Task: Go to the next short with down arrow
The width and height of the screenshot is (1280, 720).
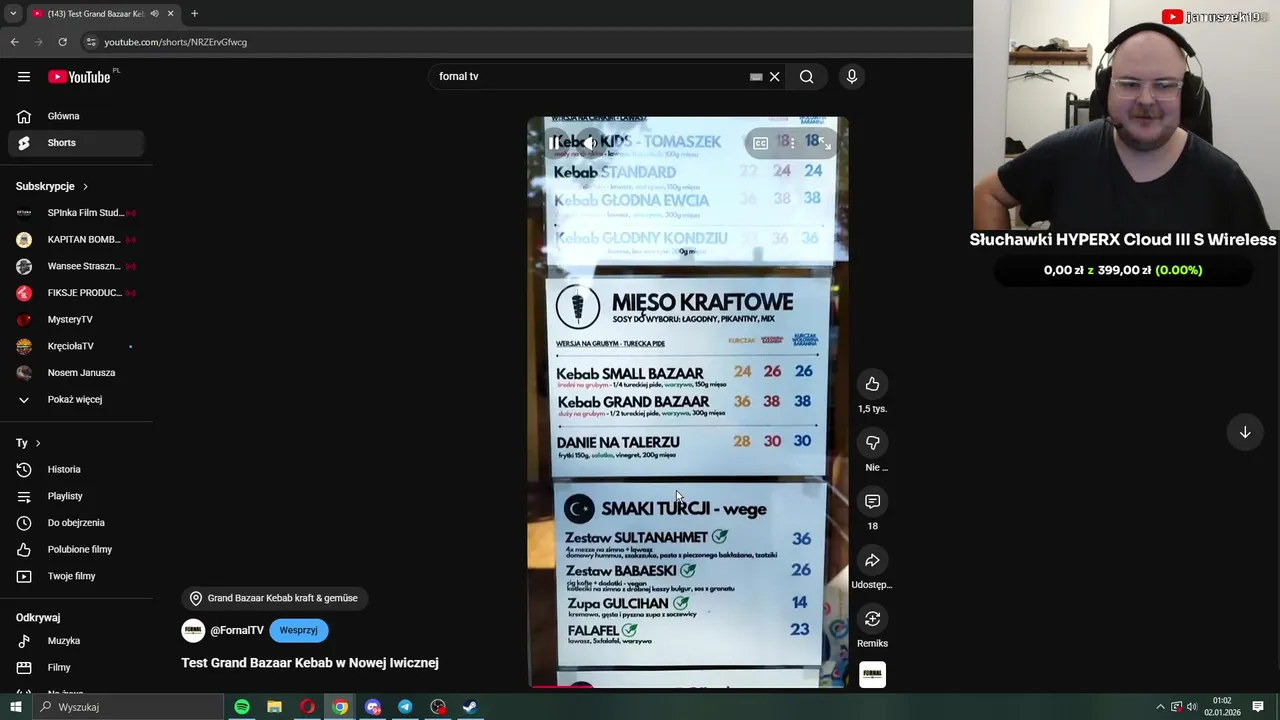Action: pyautogui.click(x=1245, y=432)
